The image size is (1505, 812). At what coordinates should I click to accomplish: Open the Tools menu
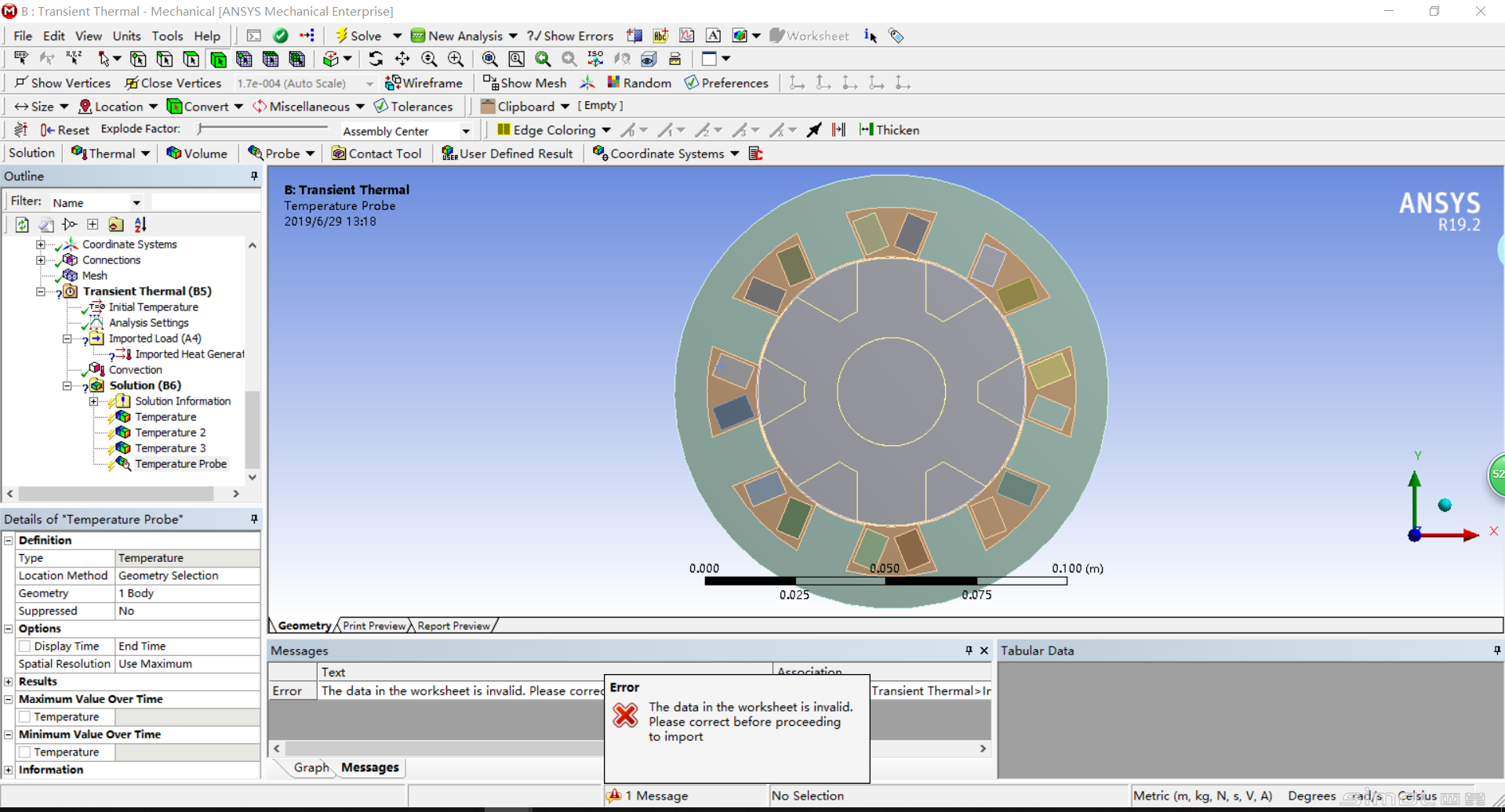167,36
